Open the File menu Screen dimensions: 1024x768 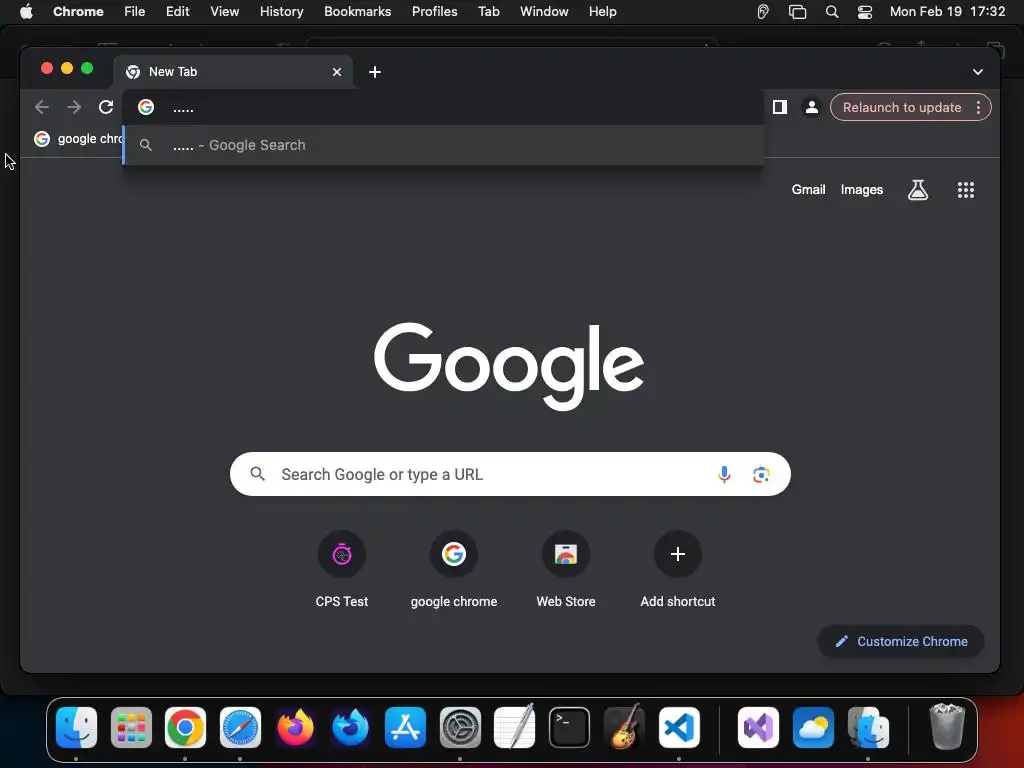pos(135,12)
